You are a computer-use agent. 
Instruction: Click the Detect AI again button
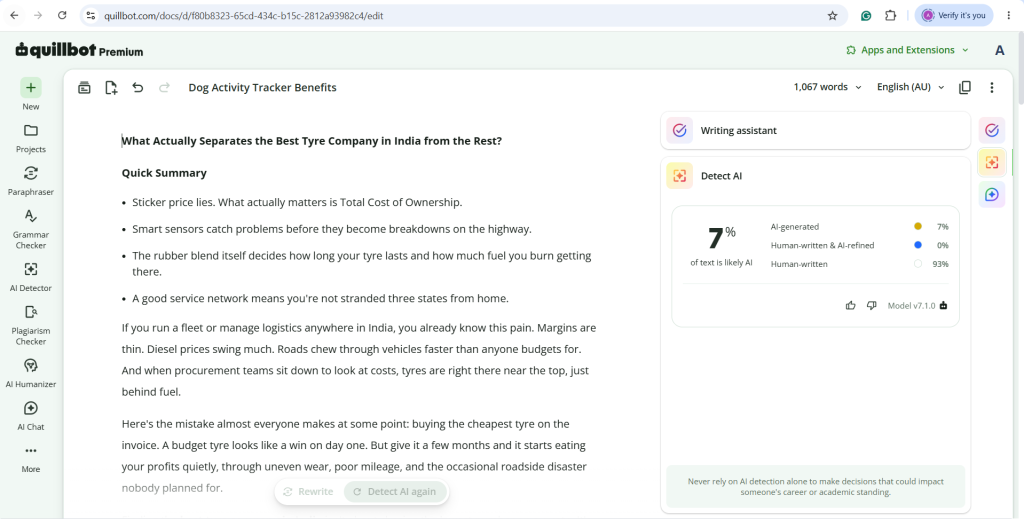point(395,492)
